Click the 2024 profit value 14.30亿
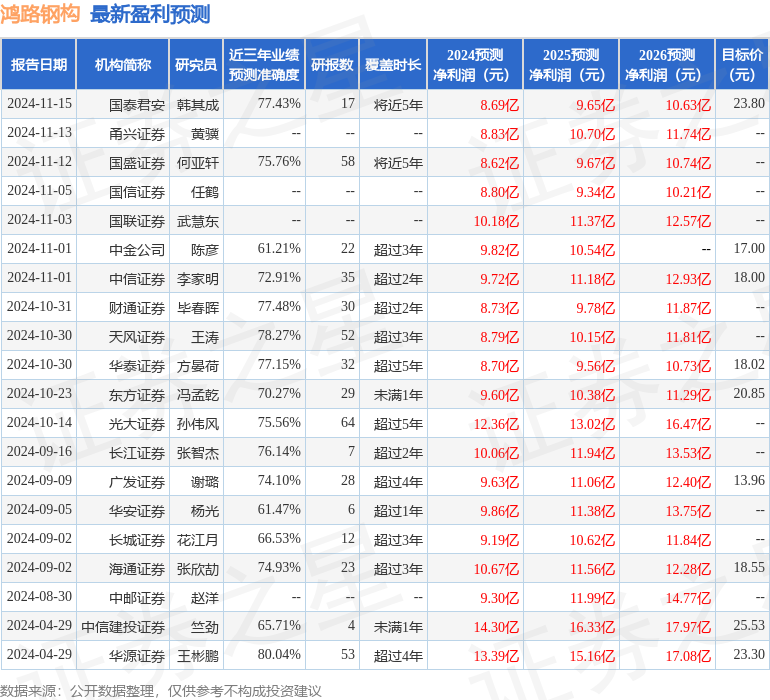Image resolution: width=770 pixels, height=700 pixels. click(496, 627)
